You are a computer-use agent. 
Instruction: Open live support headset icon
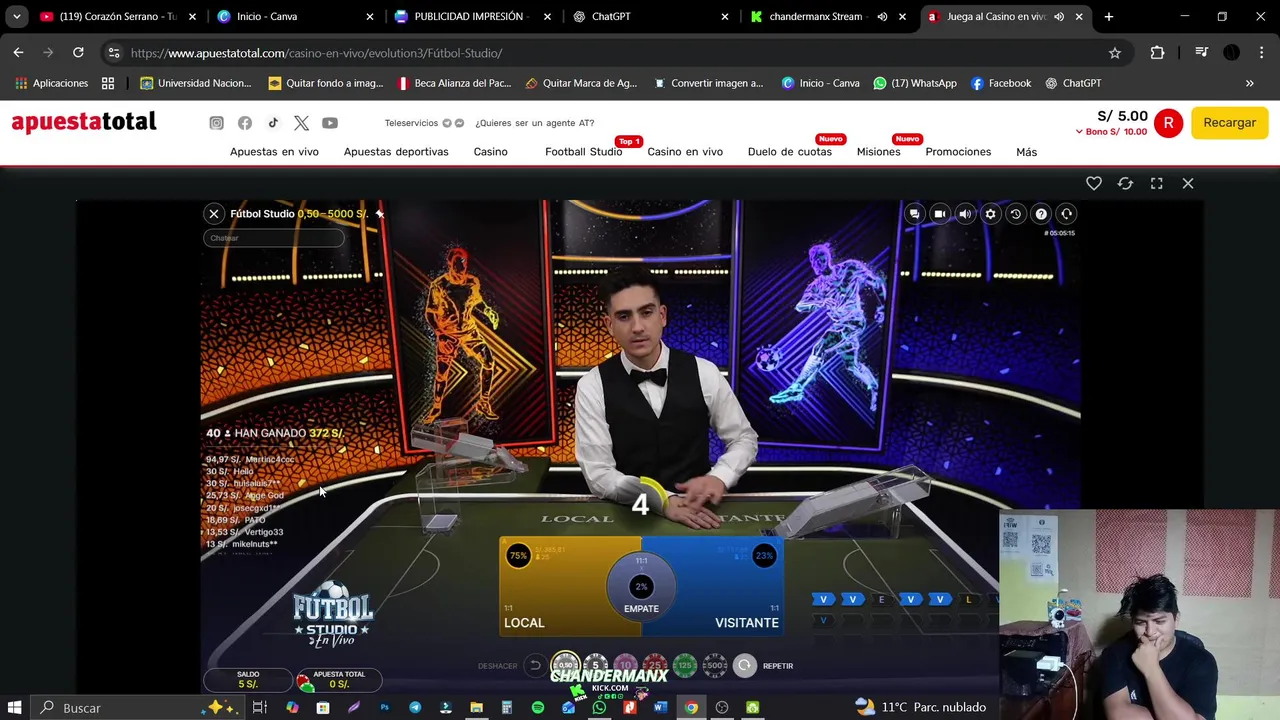tap(1066, 213)
